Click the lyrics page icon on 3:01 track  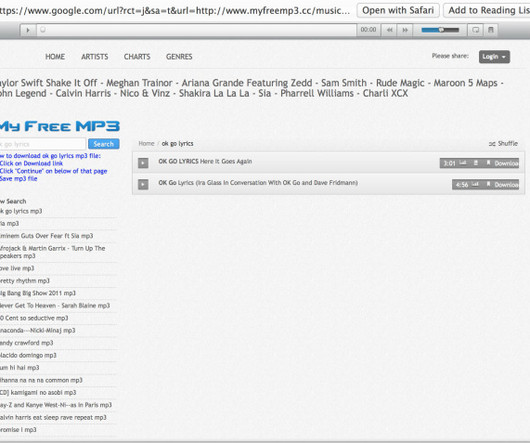coord(476,163)
